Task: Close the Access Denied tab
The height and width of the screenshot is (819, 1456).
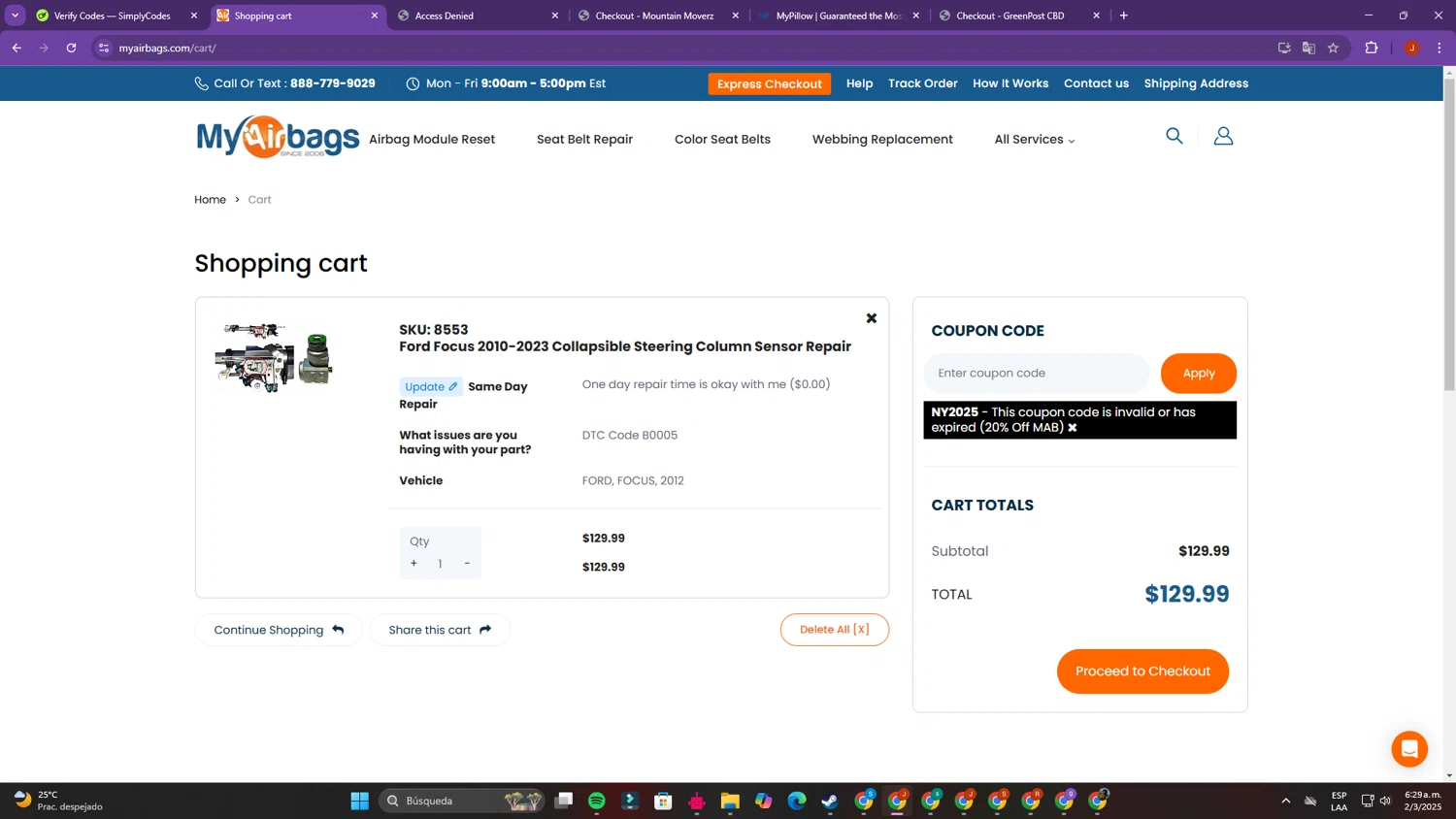Action: click(555, 16)
